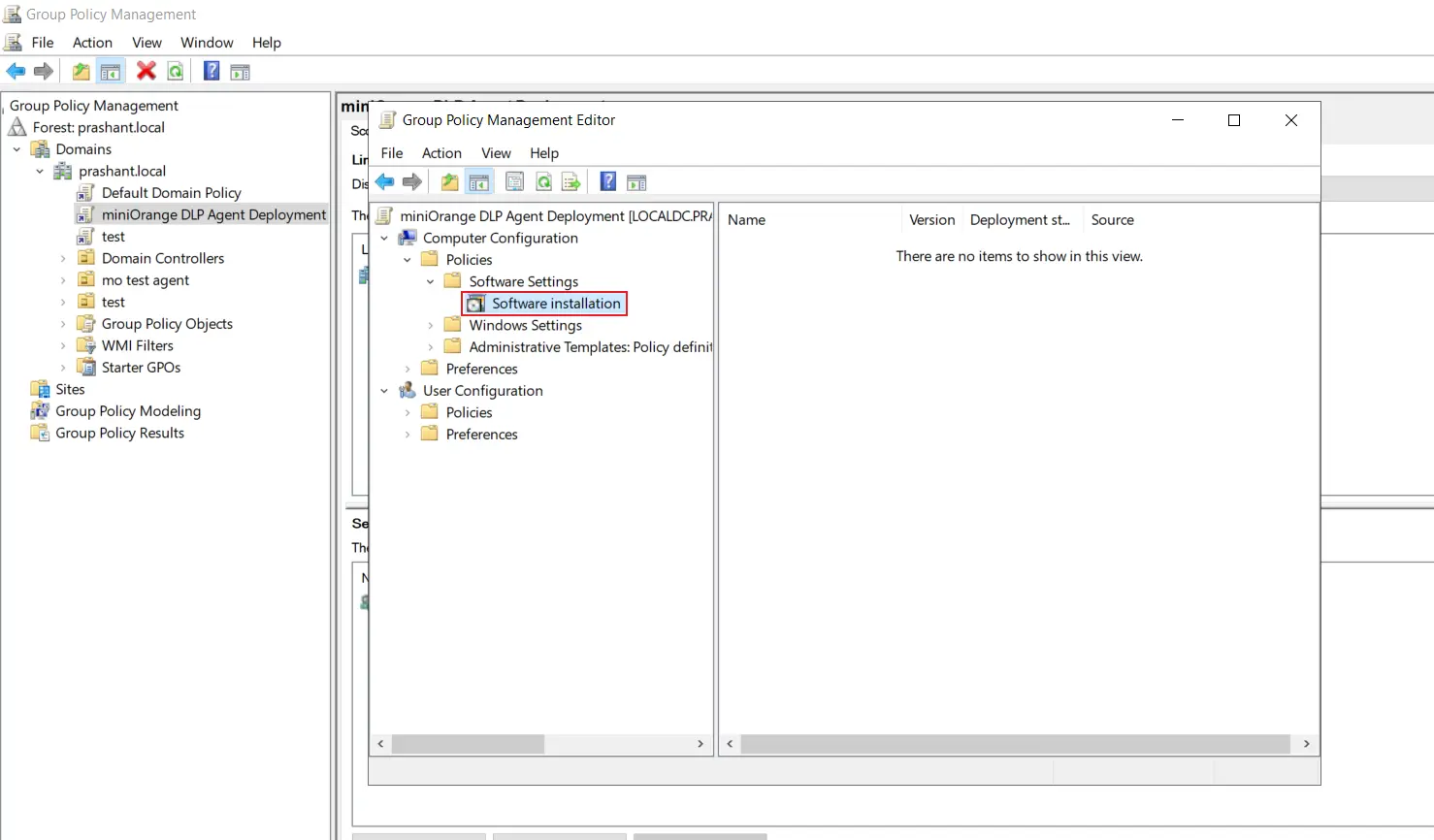Expand the Preferences node under Computer Configuration
The image size is (1434, 840).
pyautogui.click(x=407, y=369)
